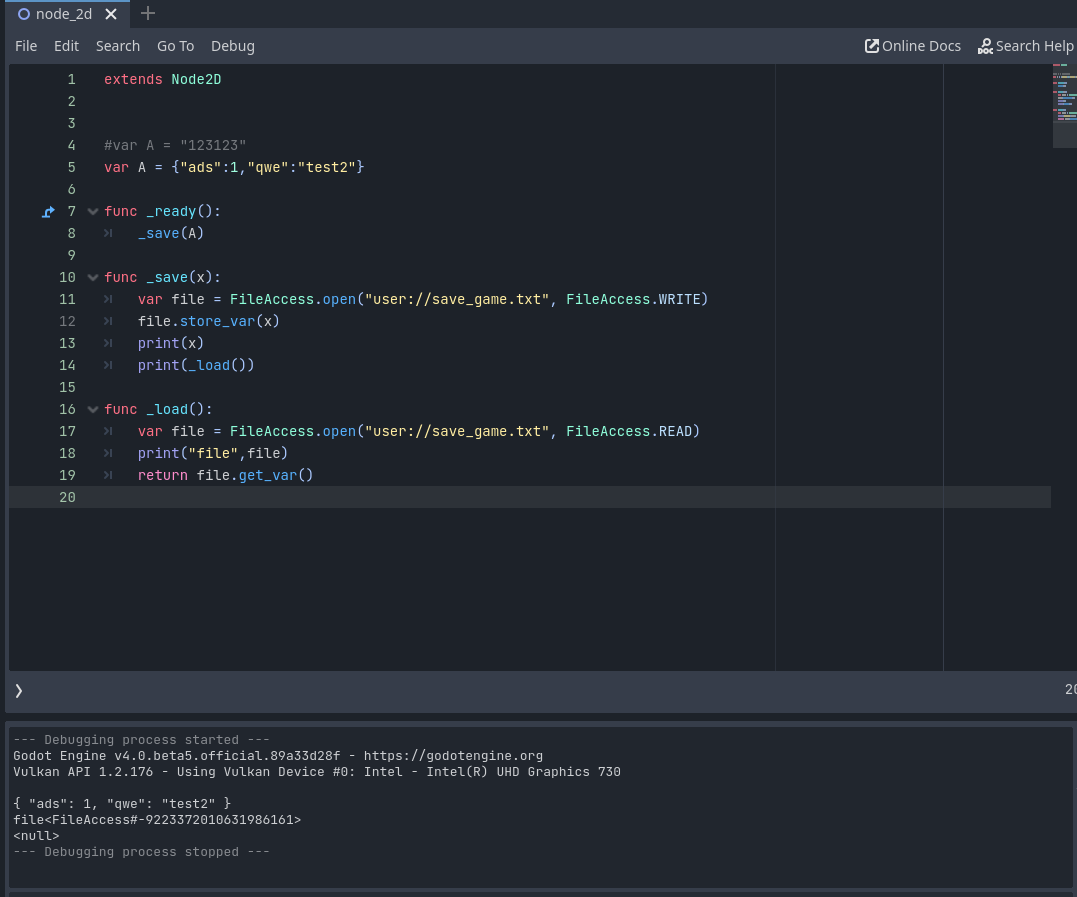Click the script icon on the node_2d tab
1077x897 pixels.
pyautogui.click(x=23, y=14)
